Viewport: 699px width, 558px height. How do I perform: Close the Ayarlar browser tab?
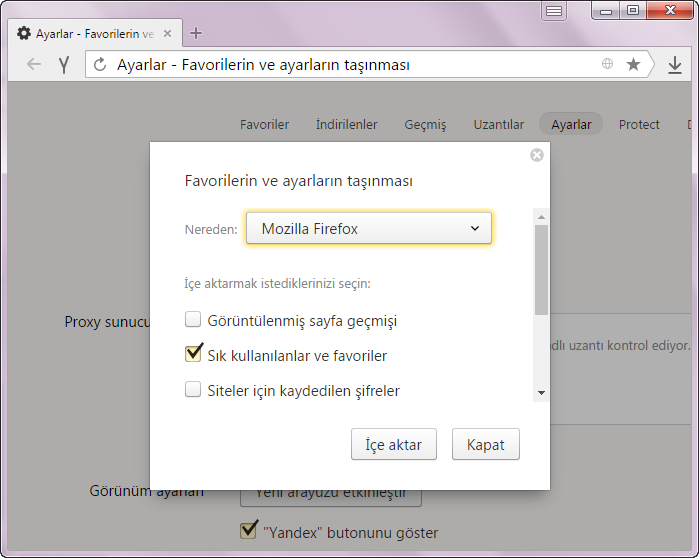coord(167,33)
